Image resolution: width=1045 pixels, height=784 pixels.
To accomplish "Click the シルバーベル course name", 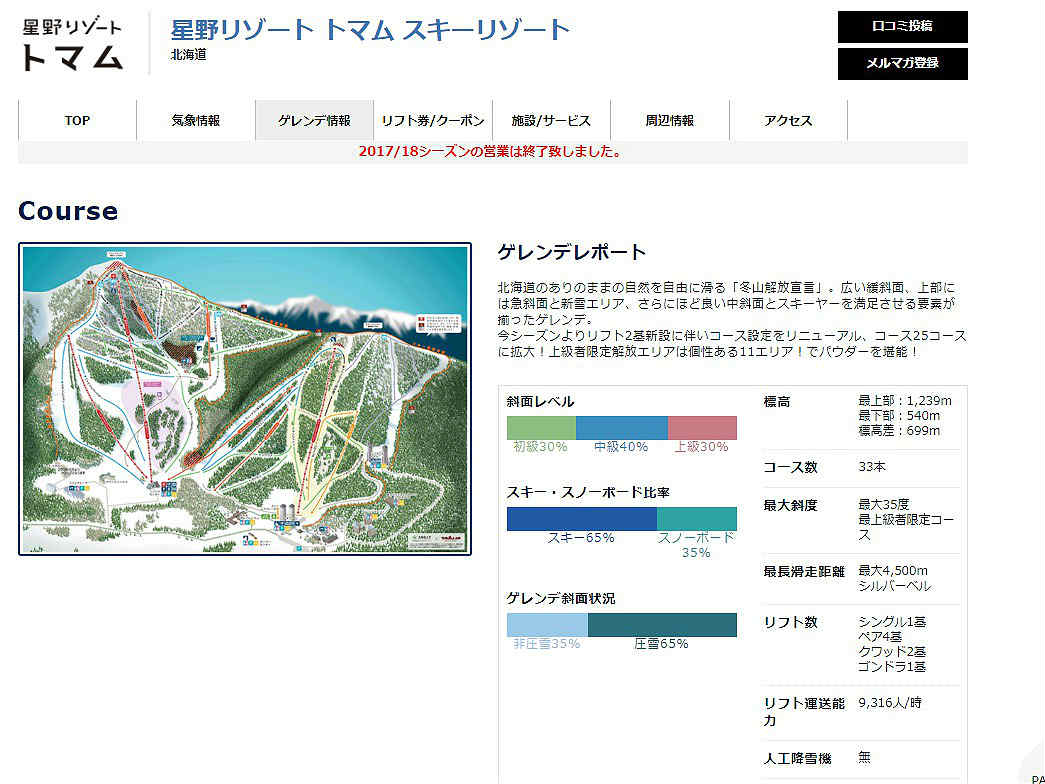I will tap(894, 586).
